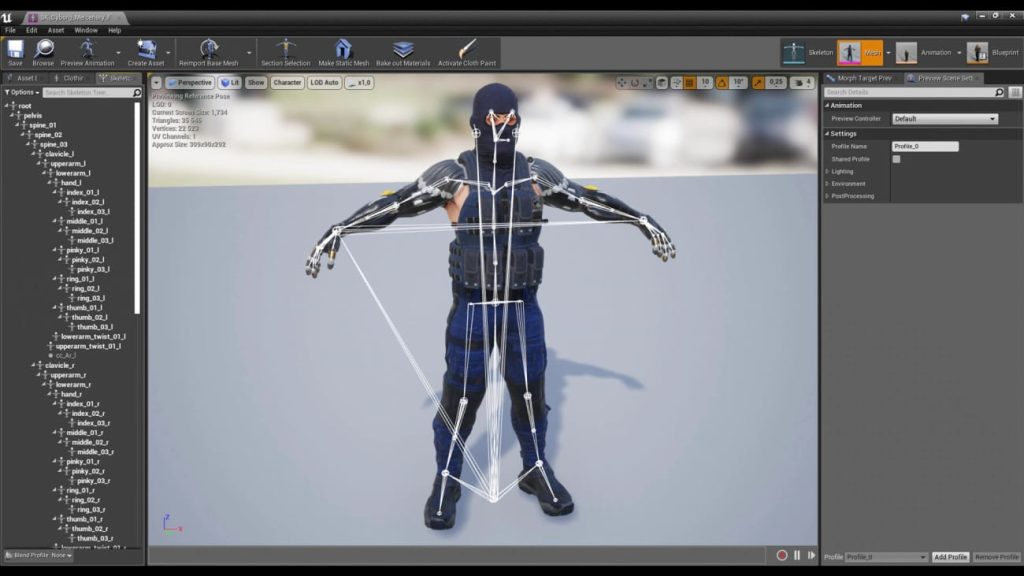Toggle rotation angle snapping
Image resolution: width=1024 pixels, height=576 pixels.
coord(721,83)
